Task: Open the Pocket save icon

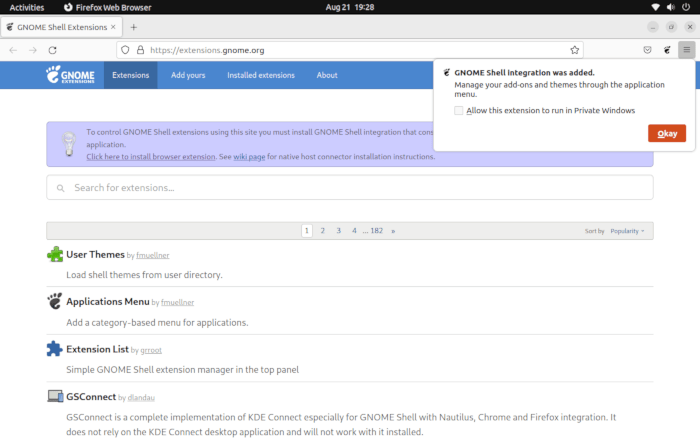Action: 647,50
